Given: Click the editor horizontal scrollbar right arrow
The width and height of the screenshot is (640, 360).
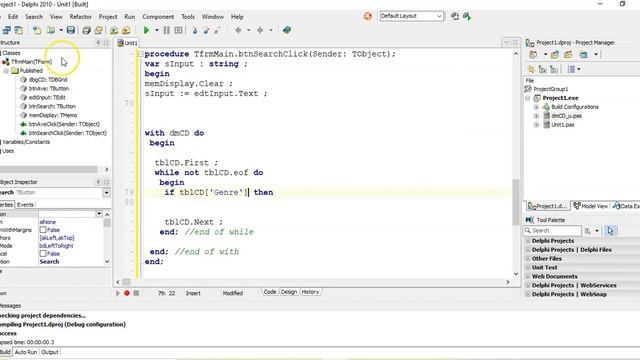Looking at the screenshot, I should [508, 282].
